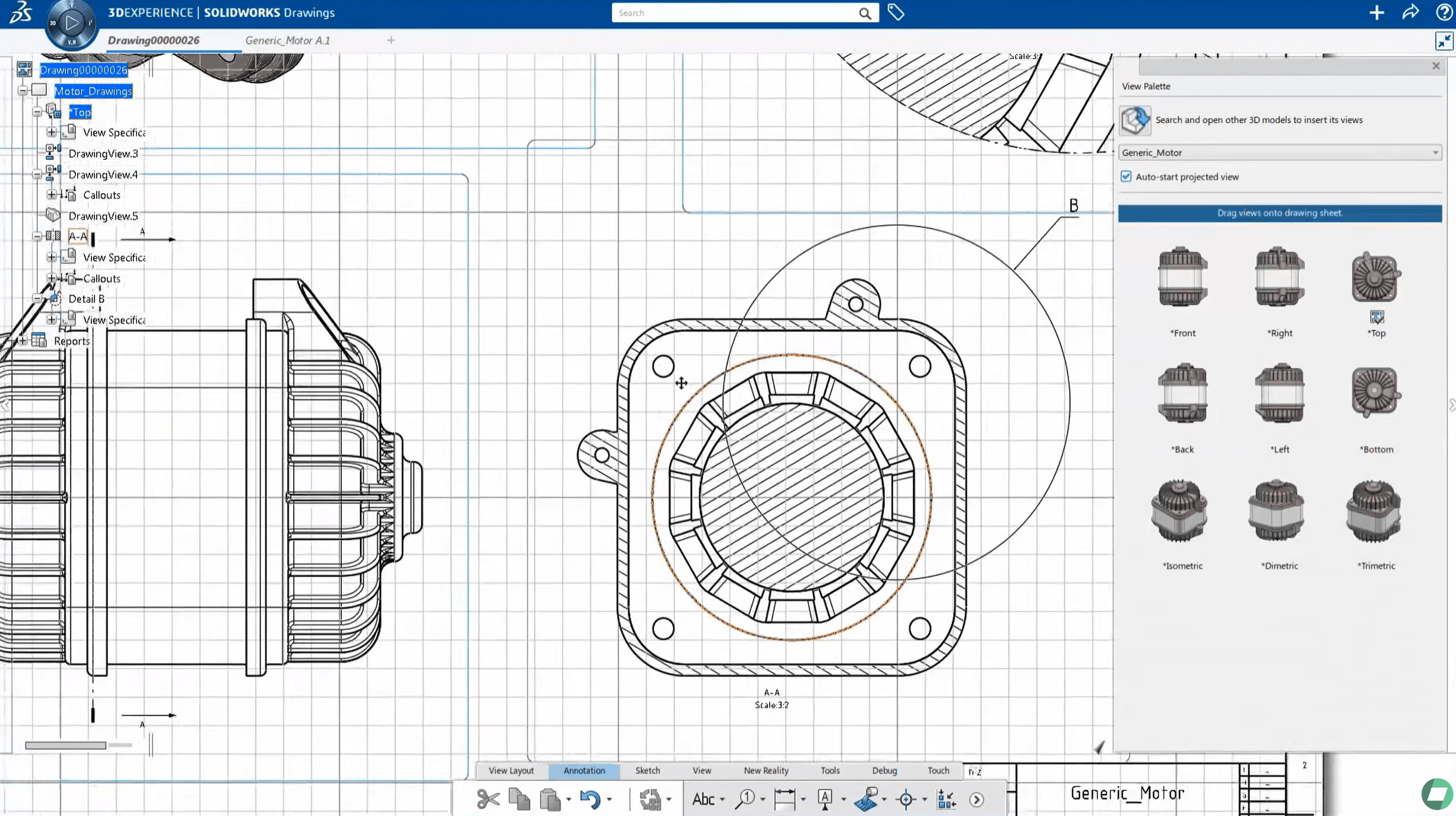Open the View Layout tab

tap(510, 770)
